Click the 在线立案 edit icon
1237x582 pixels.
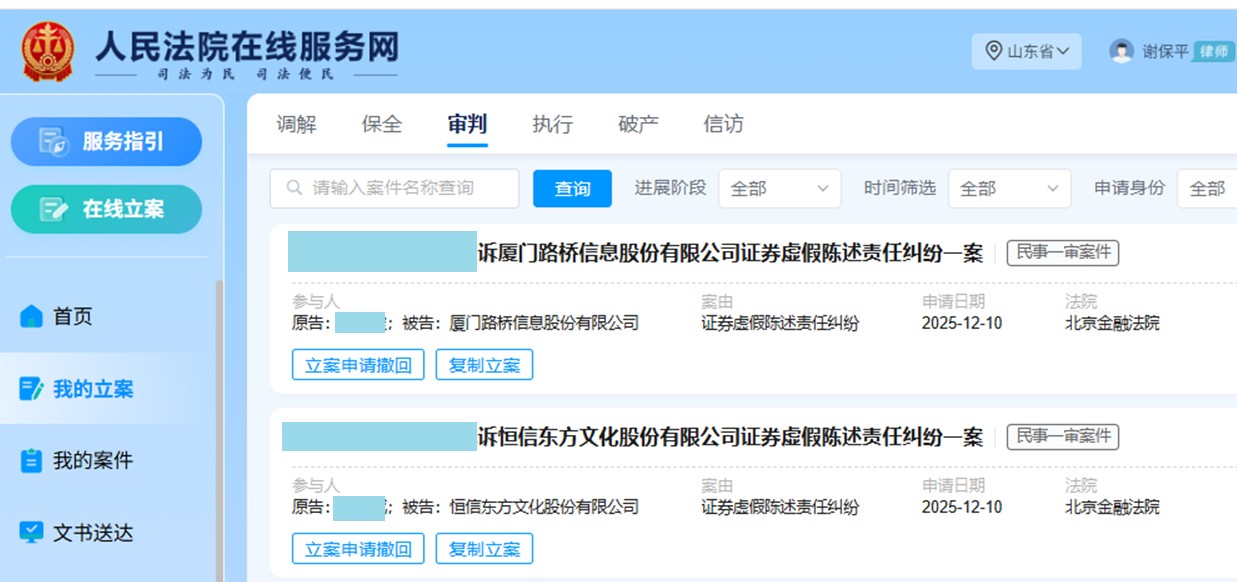(x=53, y=209)
